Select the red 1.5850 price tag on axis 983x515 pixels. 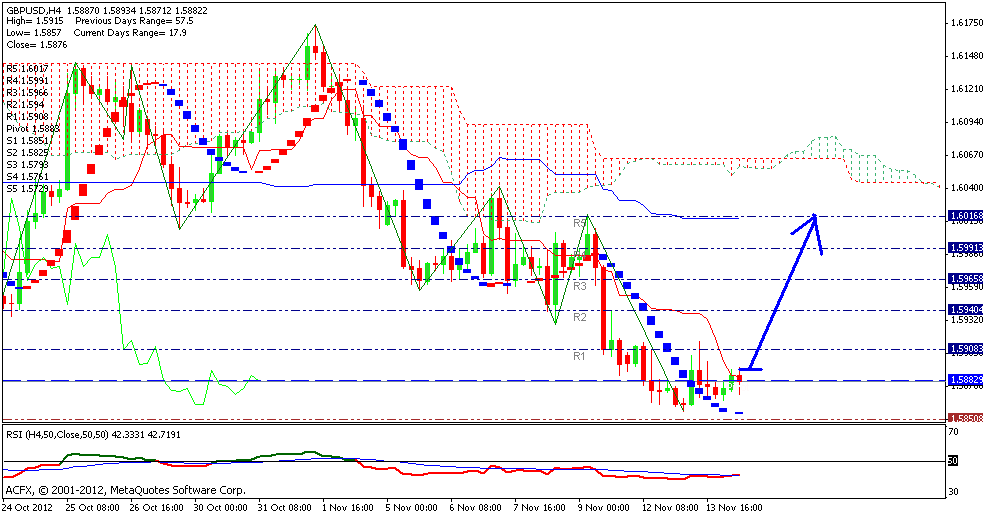[x=964, y=418]
